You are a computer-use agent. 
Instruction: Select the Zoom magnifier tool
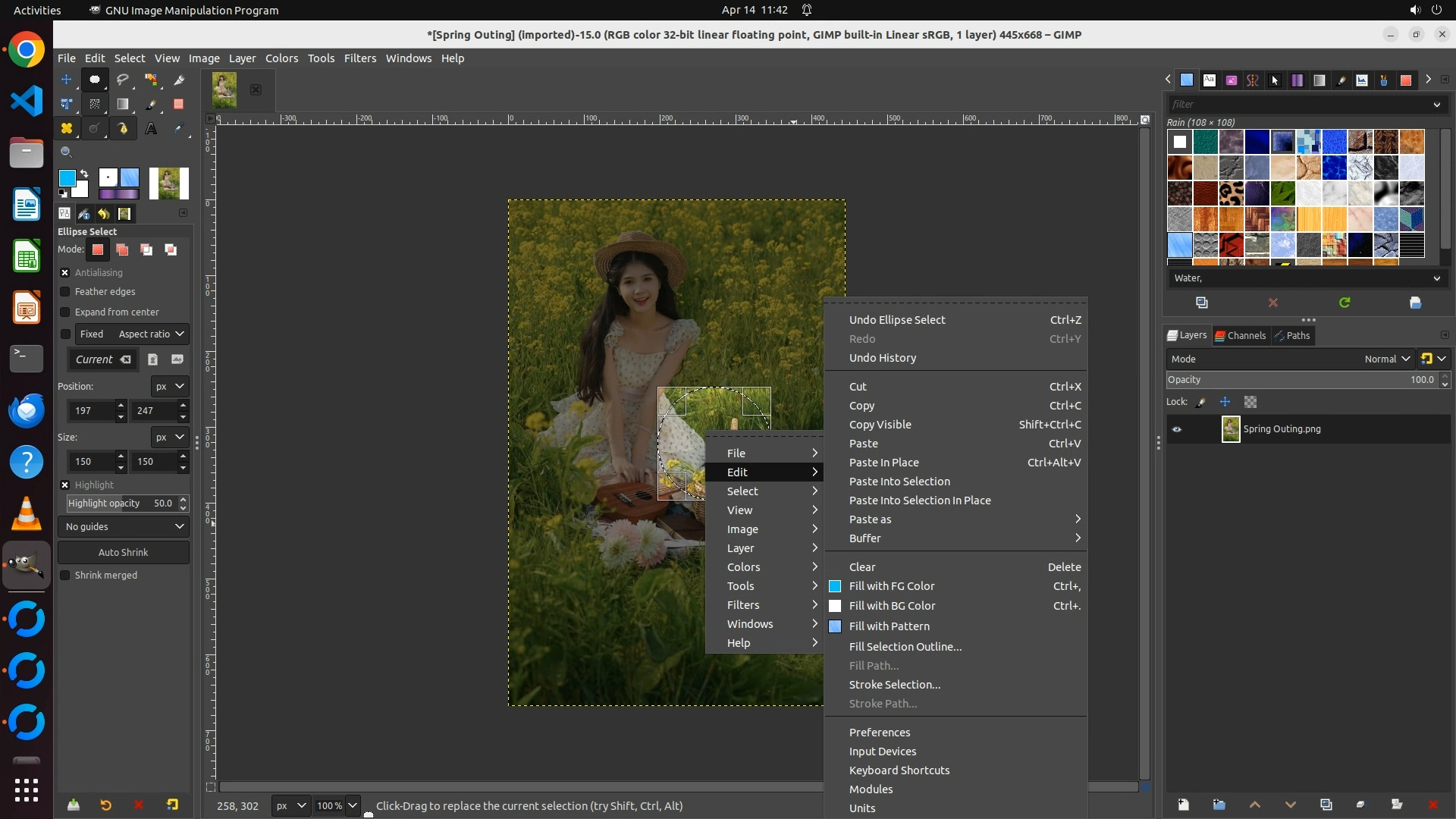(x=66, y=152)
